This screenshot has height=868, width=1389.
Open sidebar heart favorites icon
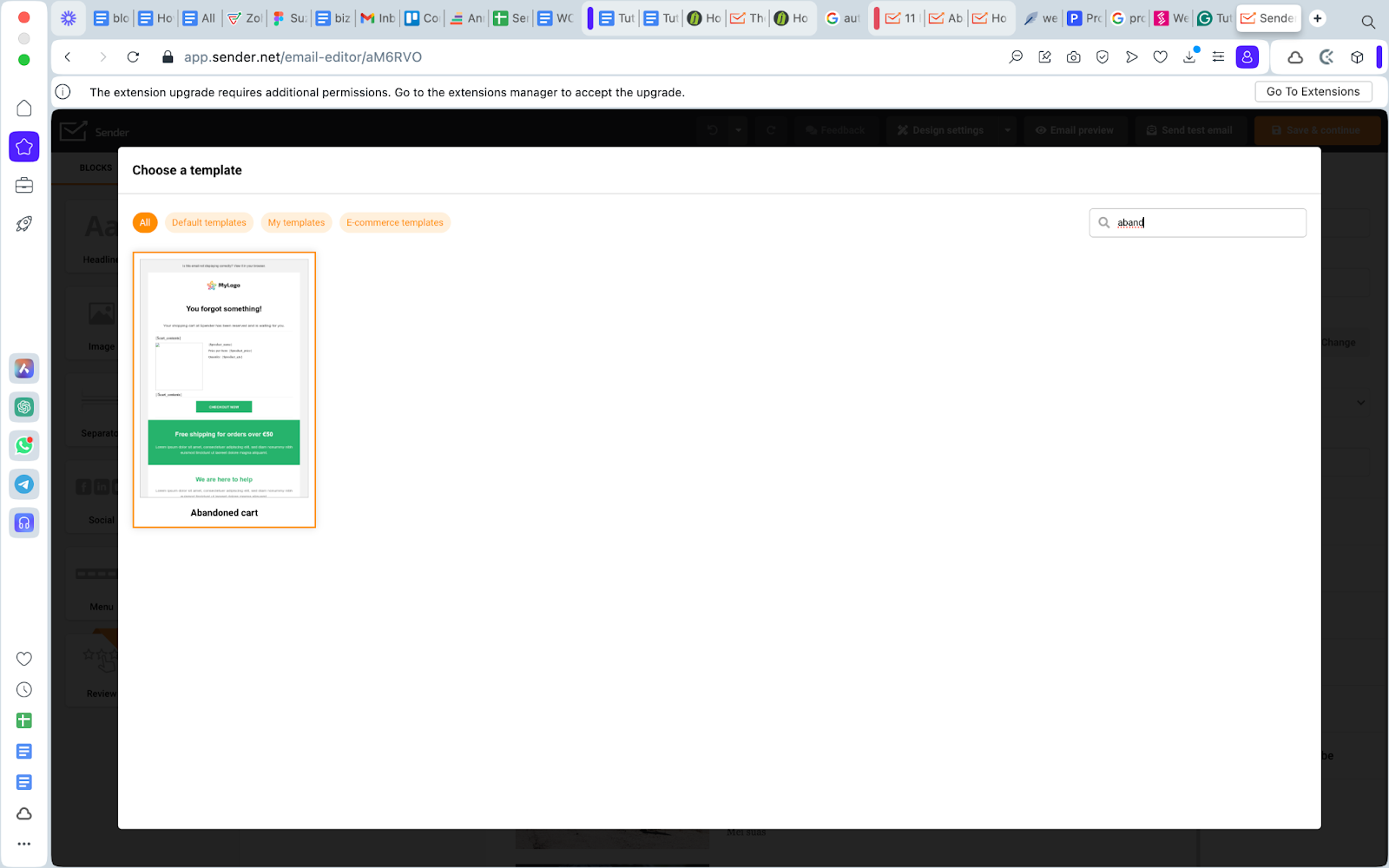tap(24, 659)
